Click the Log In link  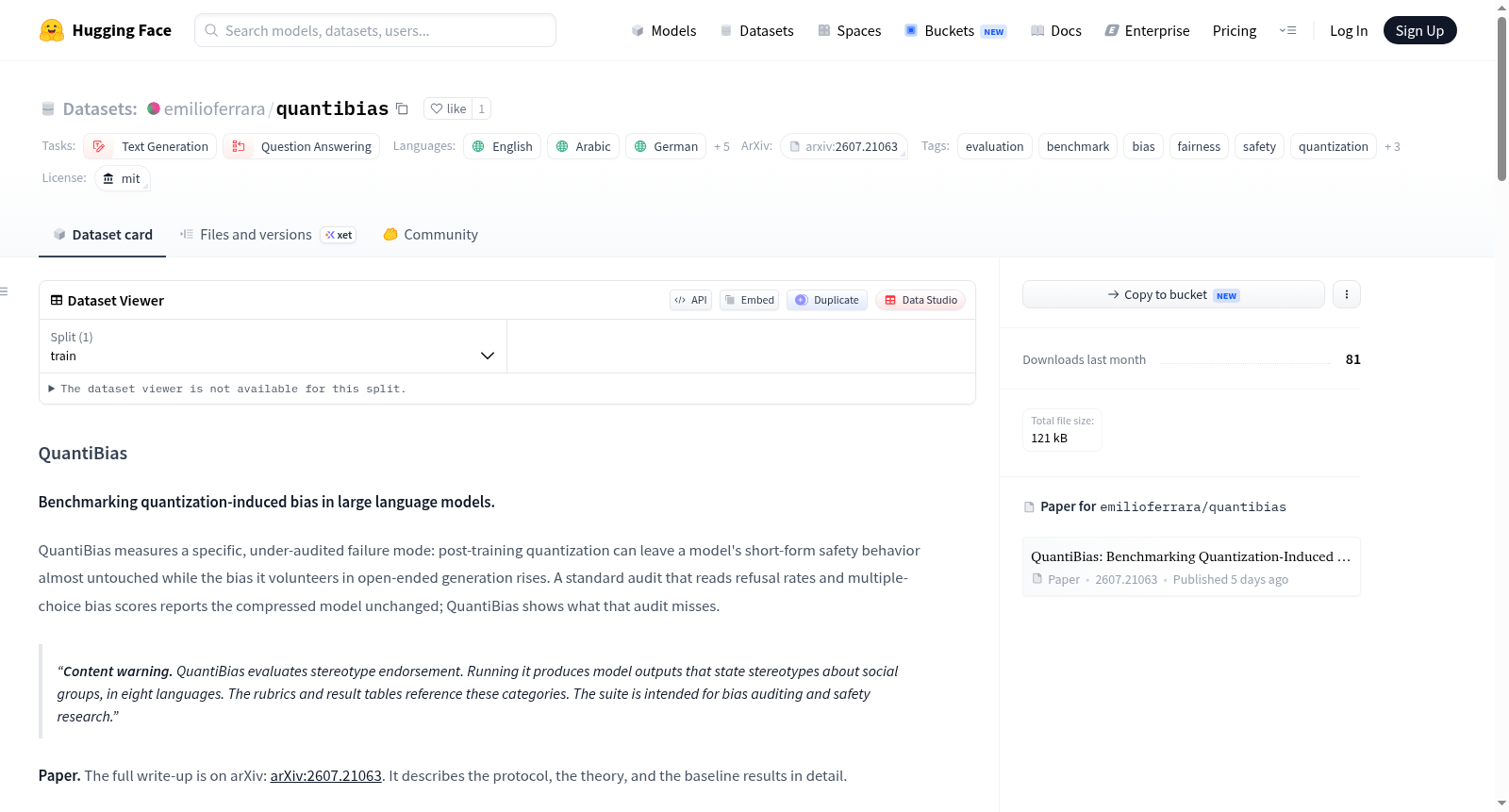point(1349,30)
